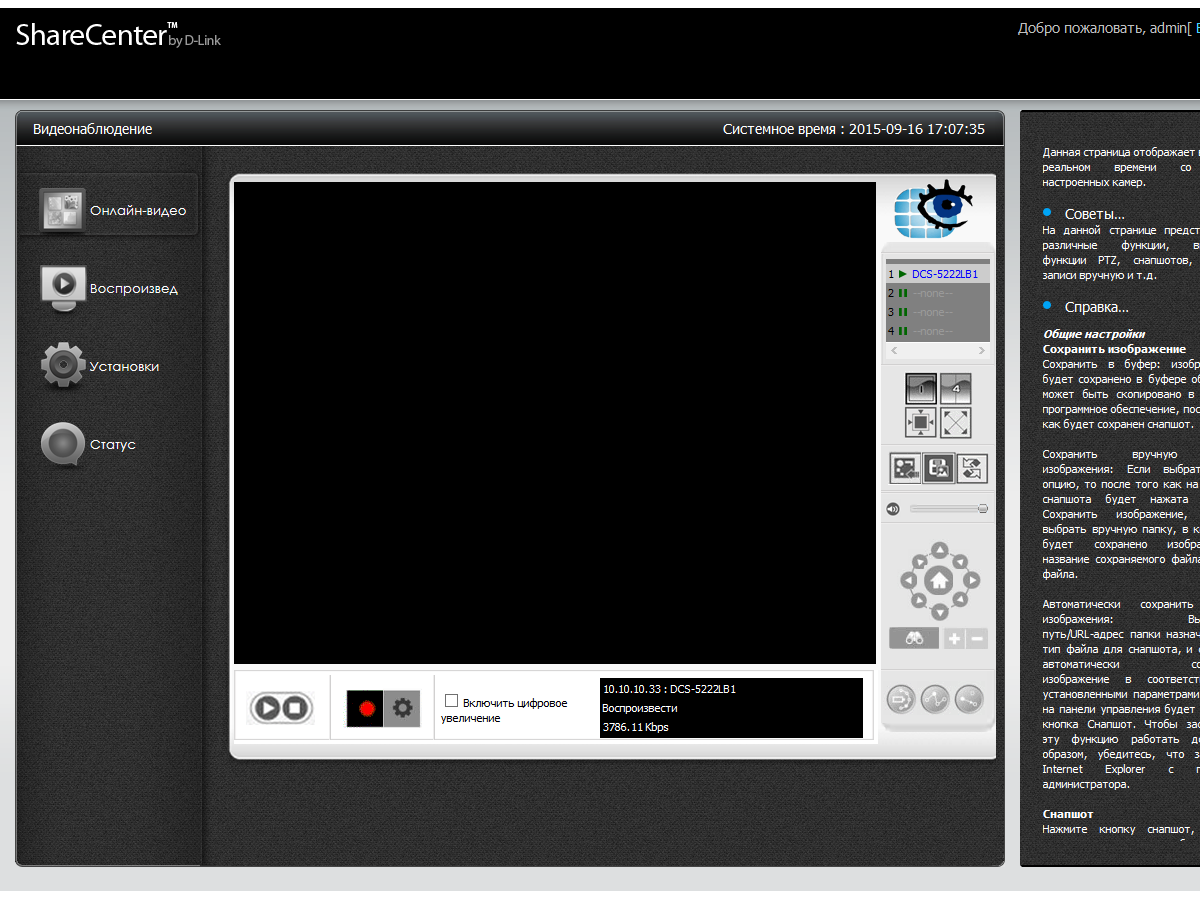Start video playback with play button
The height and width of the screenshot is (900, 1200).
pyautogui.click(x=267, y=708)
